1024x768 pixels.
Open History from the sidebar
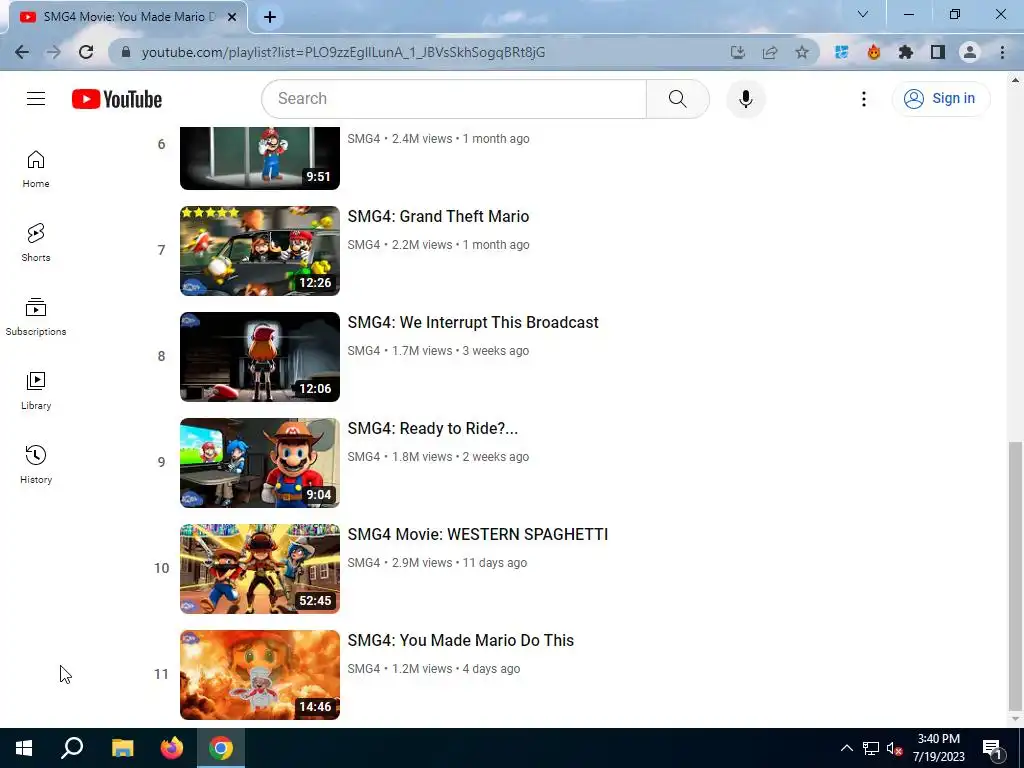[x=36, y=465]
